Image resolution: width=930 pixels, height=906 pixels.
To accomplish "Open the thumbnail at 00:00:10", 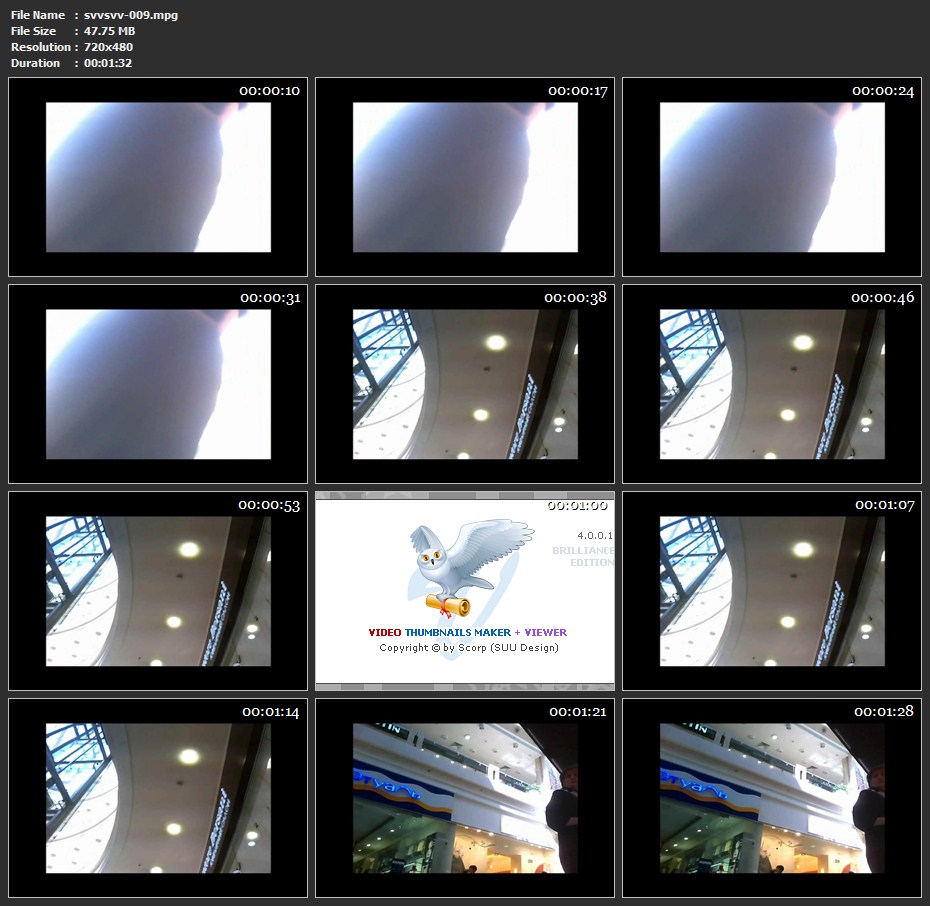I will 158,177.
